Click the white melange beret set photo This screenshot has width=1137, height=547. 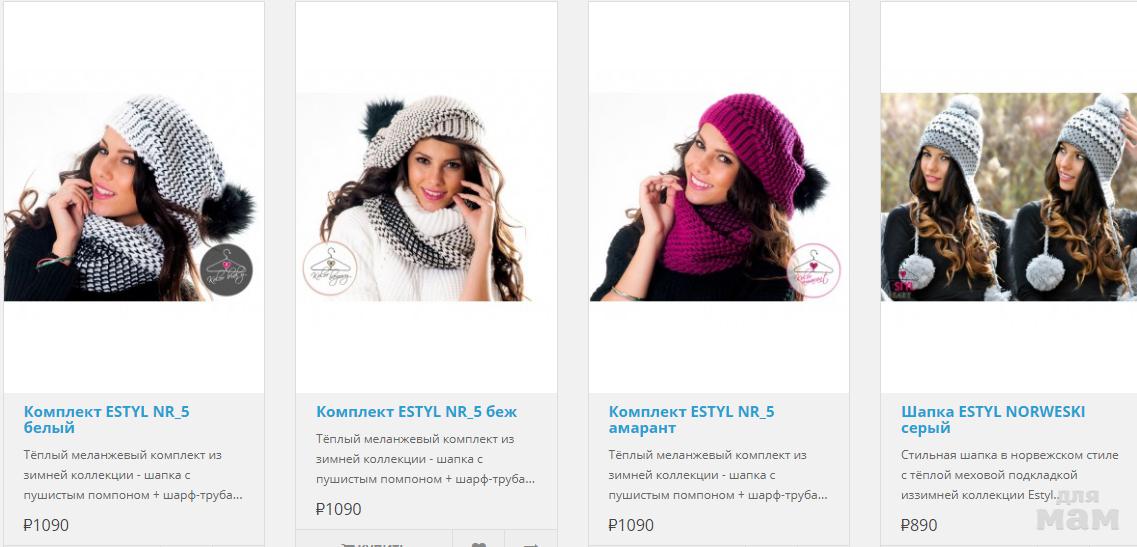[133, 197]
